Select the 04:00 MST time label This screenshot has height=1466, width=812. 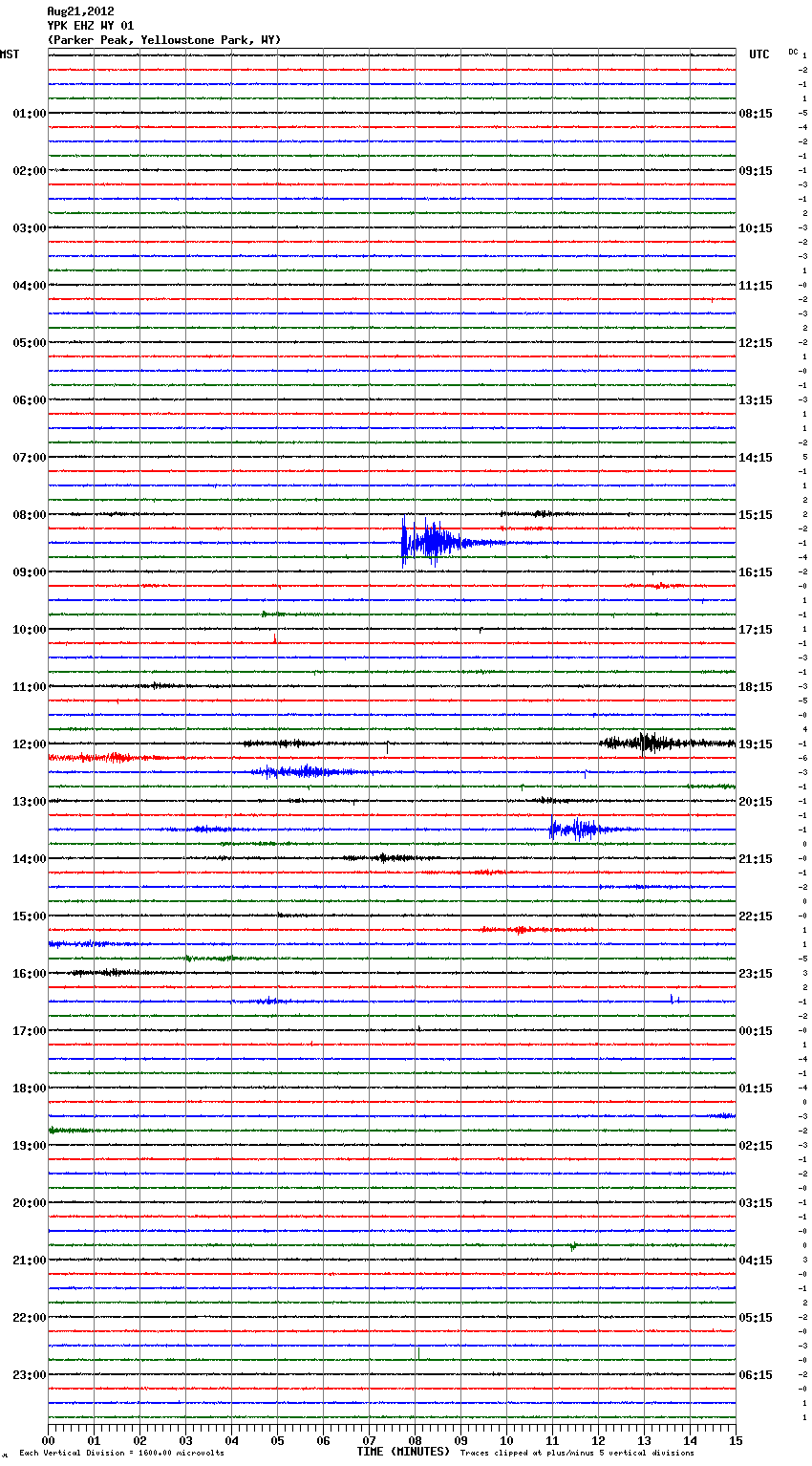[x=29, y=286]
